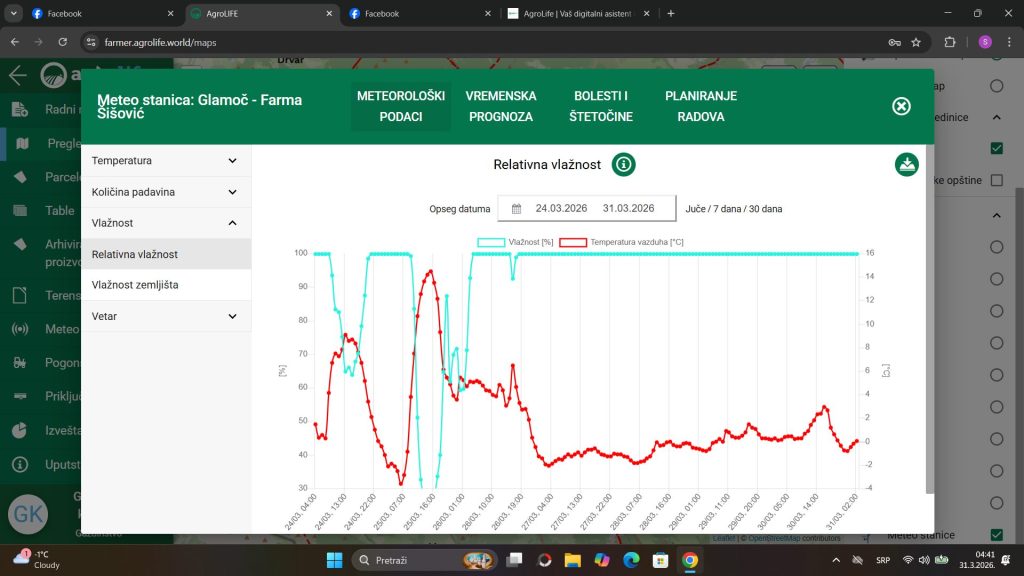Switch to the Vremenska prognoza tab

pos(501,106)
